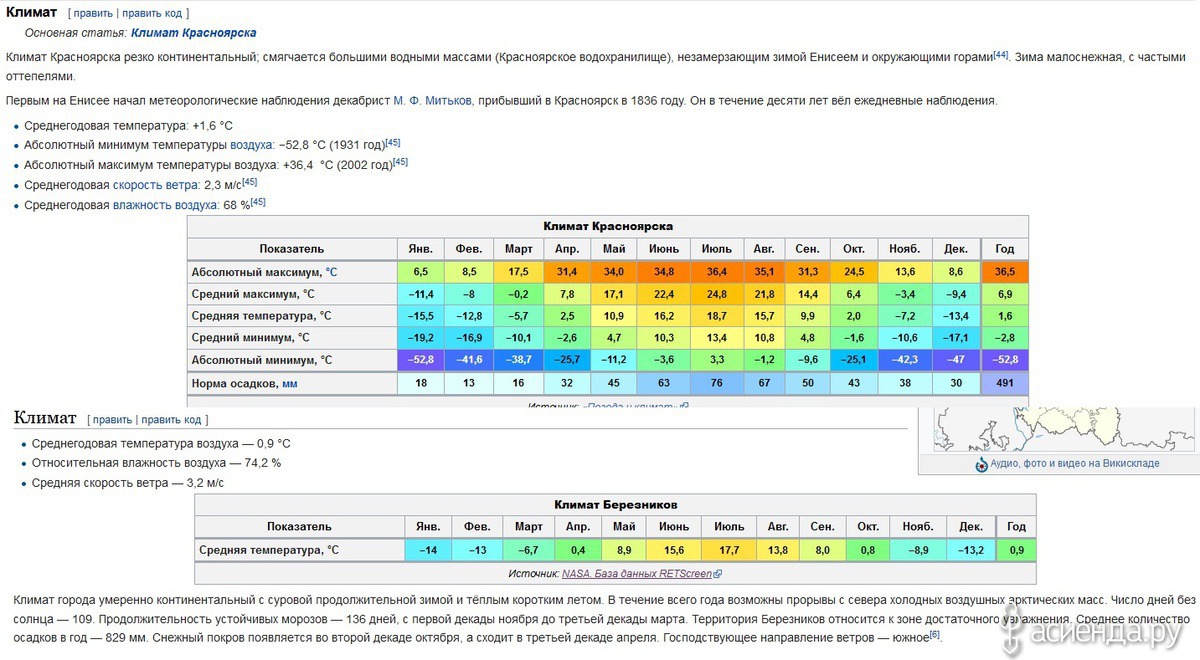Image resolution: width=1200 pixels, height=660 pixels.
Task: Click the external-link icon after RETScreen source
Action: 717,574
